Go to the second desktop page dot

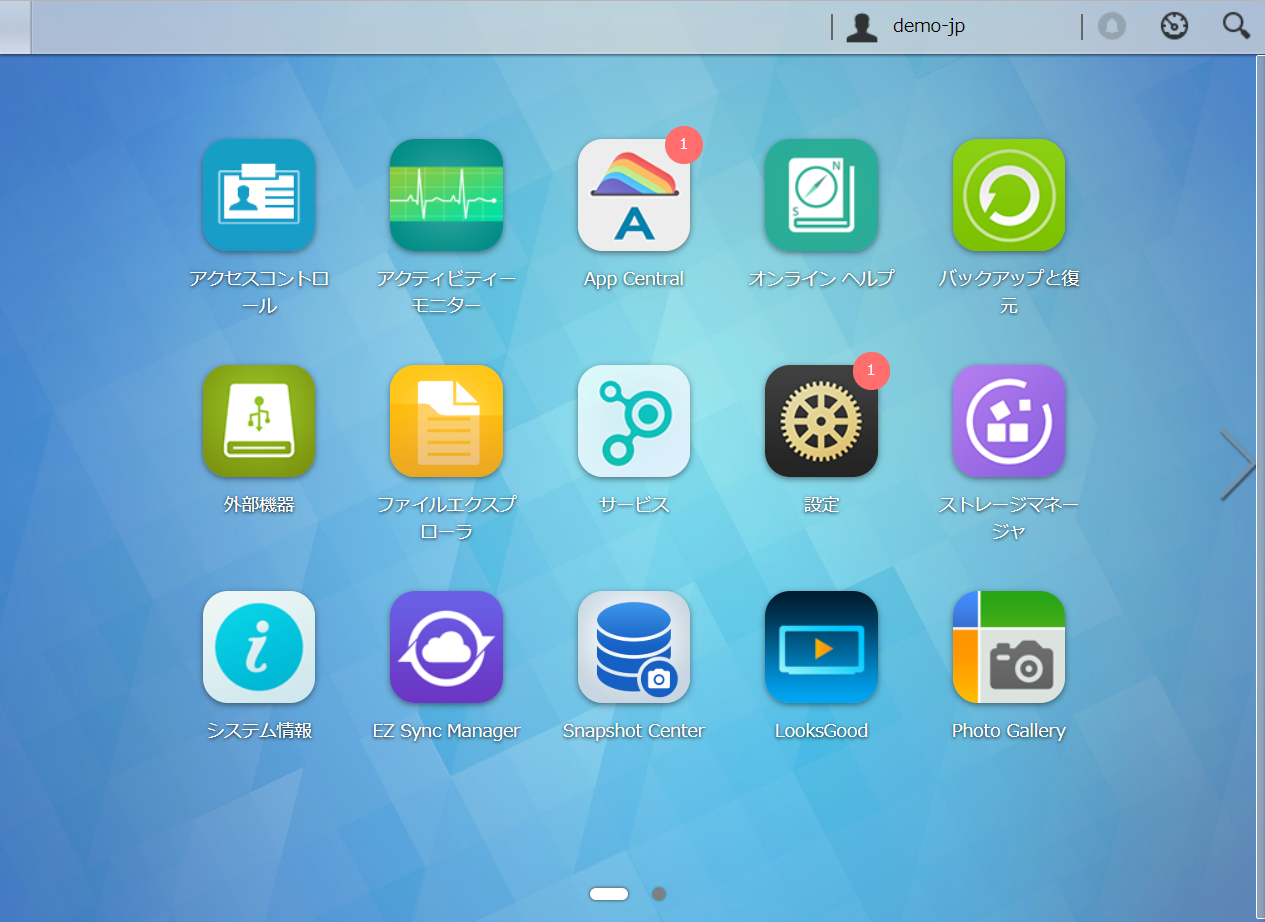[659, 893]
